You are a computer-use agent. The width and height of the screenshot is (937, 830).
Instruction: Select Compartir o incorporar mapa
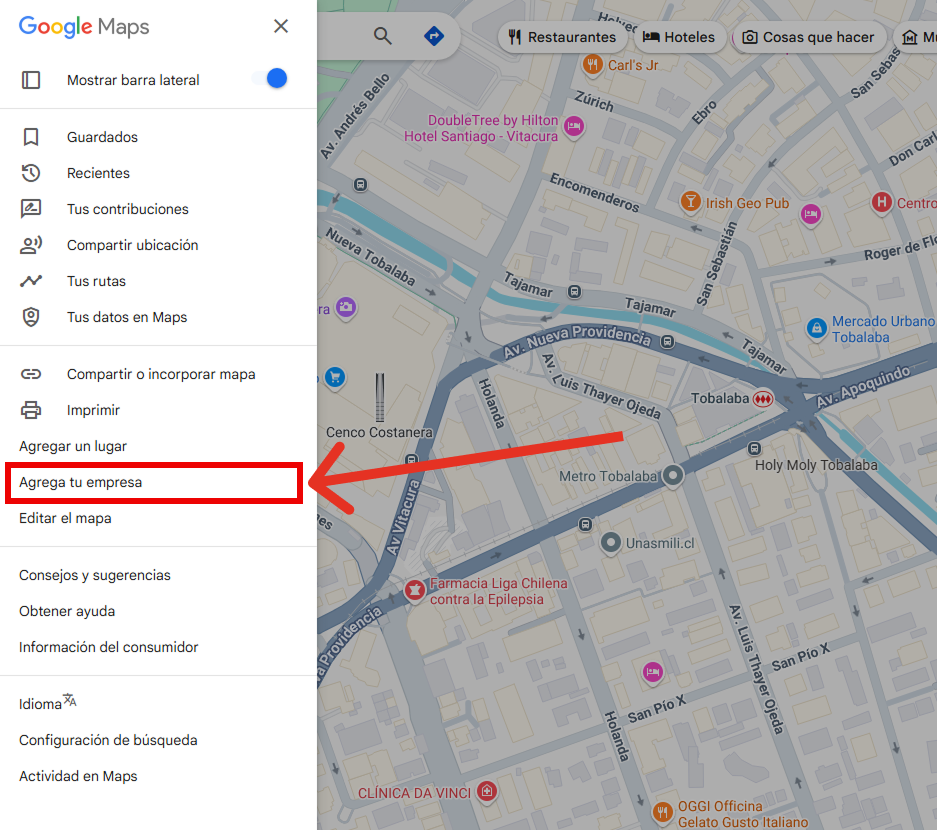(x=158, y=374)
